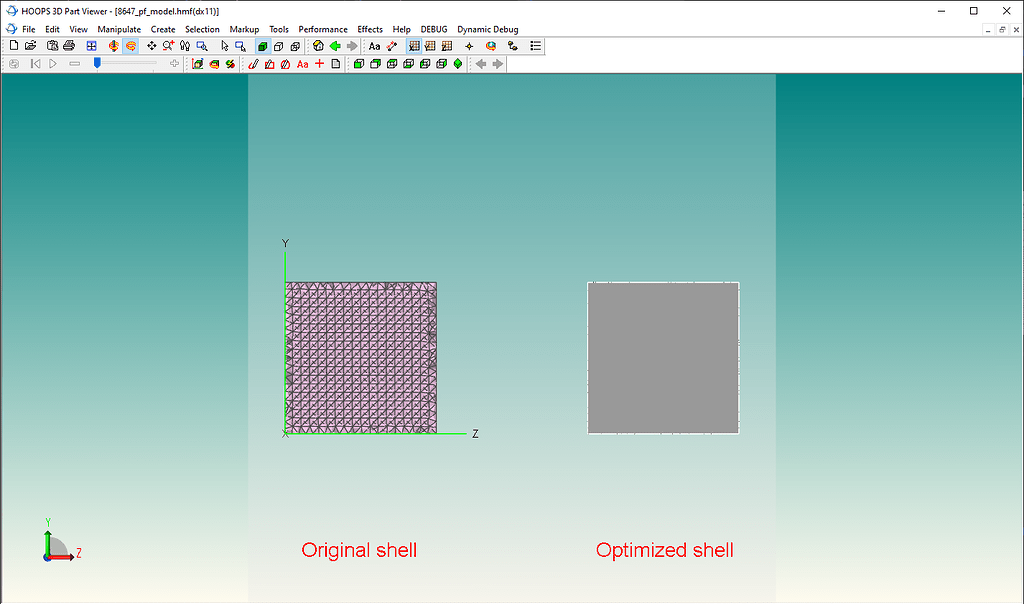
Task: Open the Performance menu
Action: pos(322,29)
